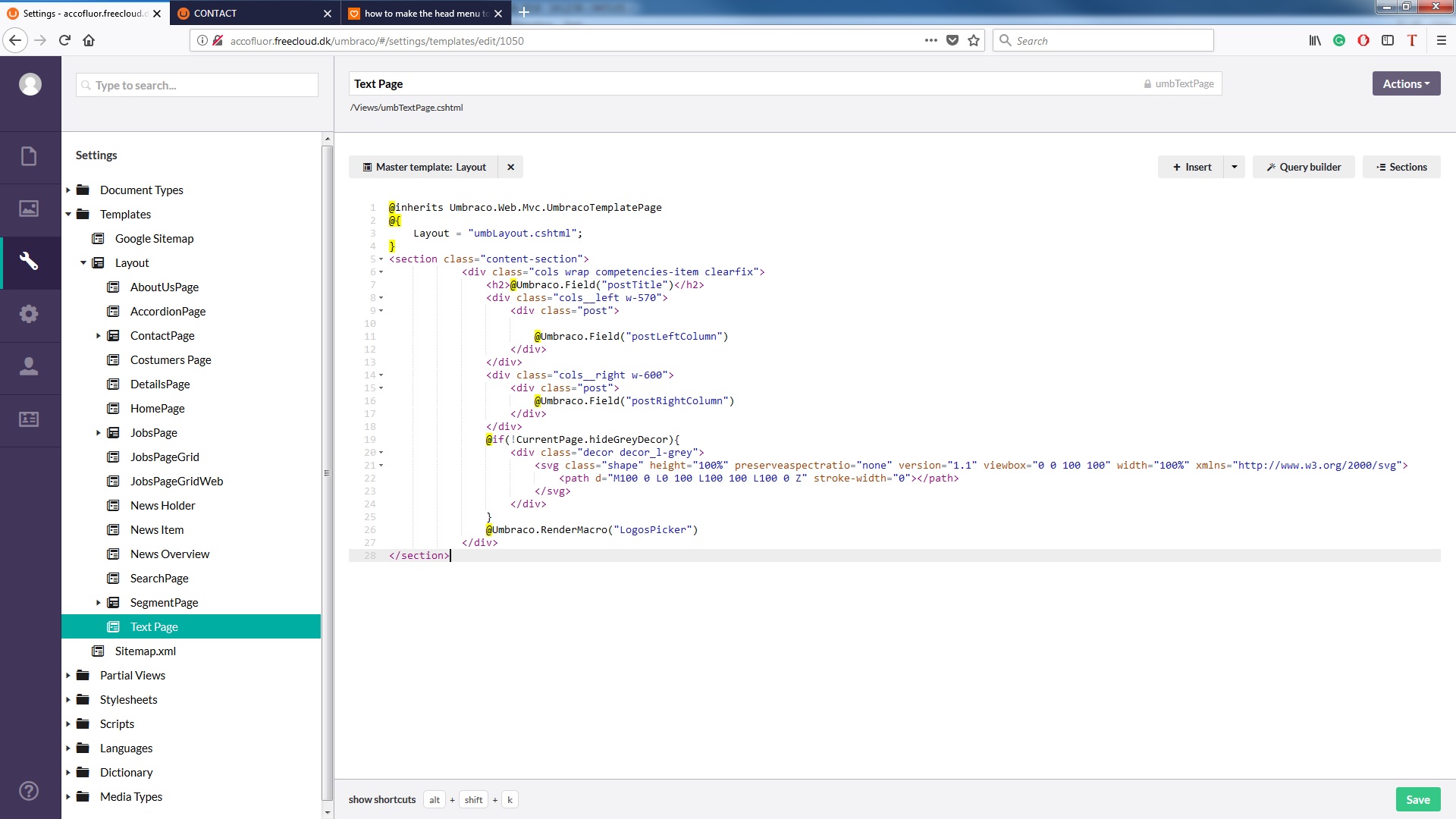The image size is (1456, 819).
Task: Focus the browser Search box
Action: [1103, 40]
